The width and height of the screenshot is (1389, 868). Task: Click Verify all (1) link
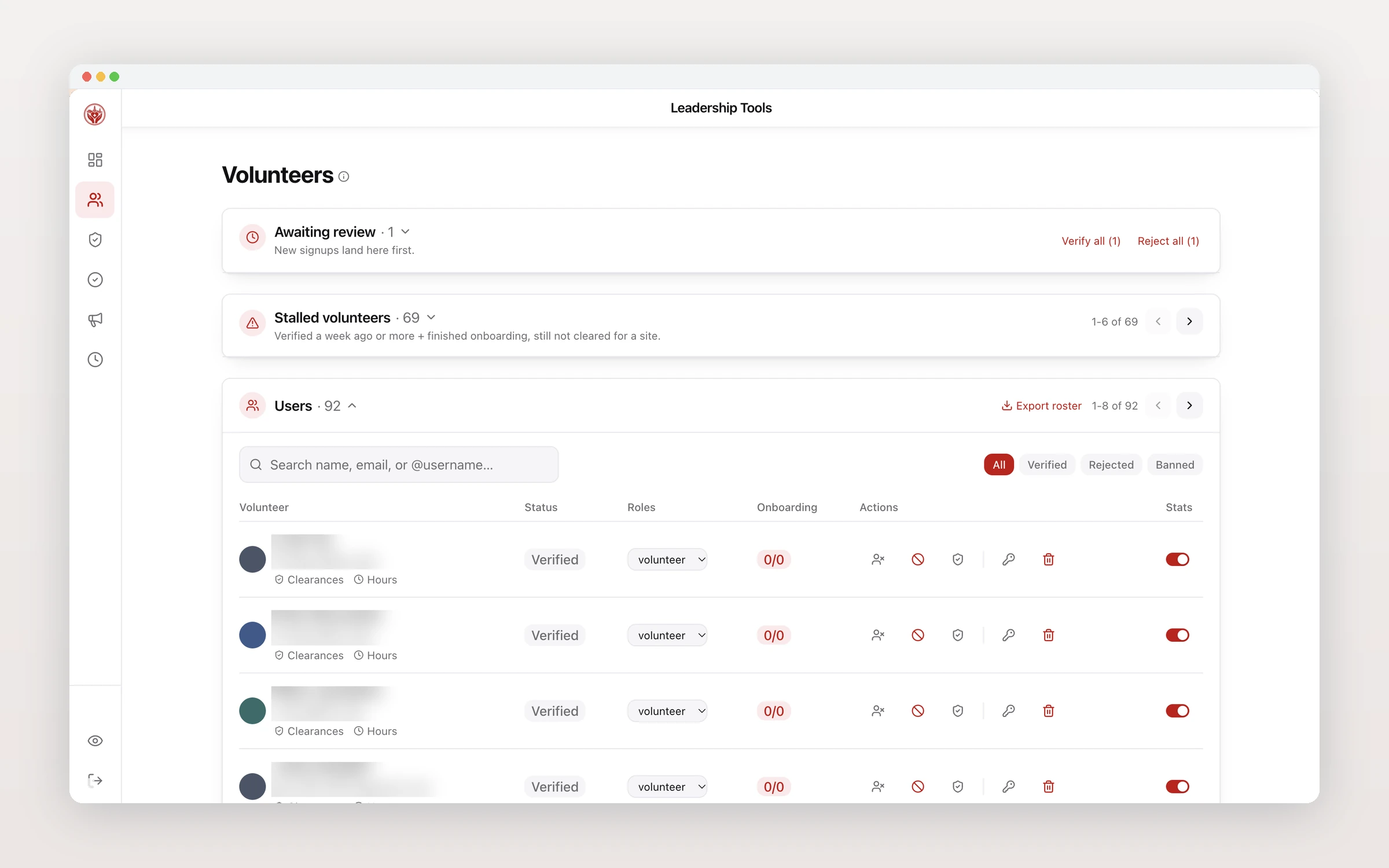(1091, 241)
